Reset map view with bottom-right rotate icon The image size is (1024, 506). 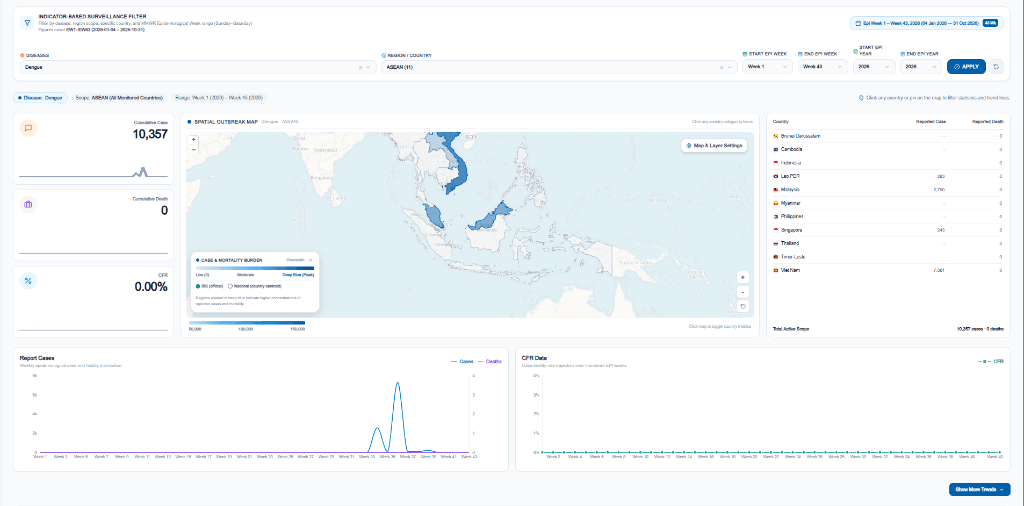pyautogui.click(x=743, y=306)
